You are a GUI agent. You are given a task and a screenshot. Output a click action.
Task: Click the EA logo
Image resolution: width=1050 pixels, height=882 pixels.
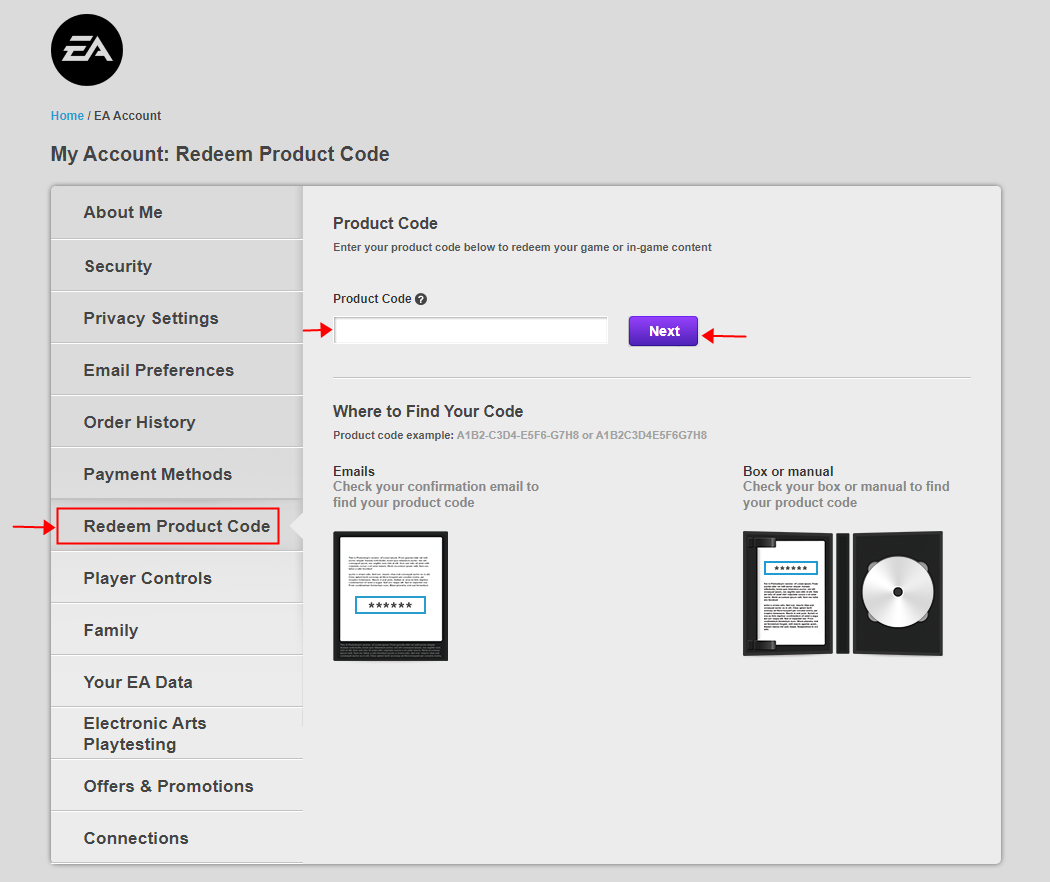[87, 50]
